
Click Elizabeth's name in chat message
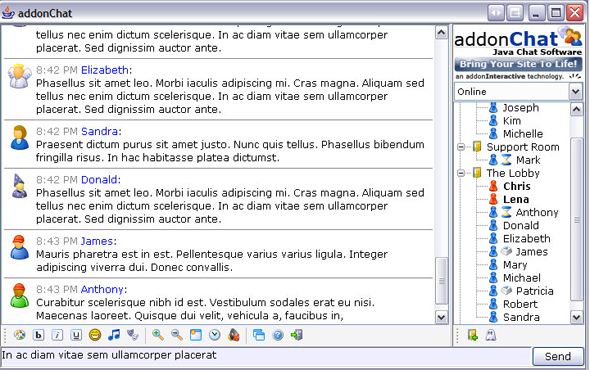point(105,70)
